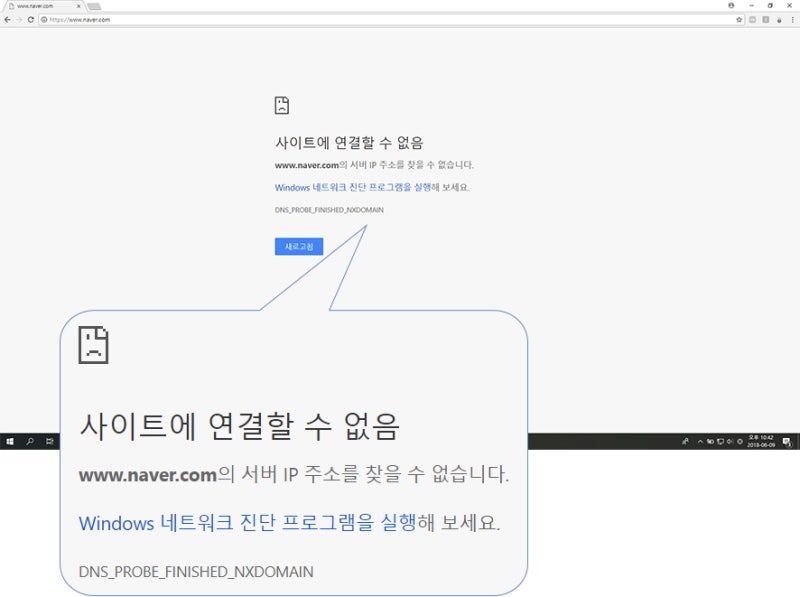Click the DNS_PROBE_FINISHED_NXDOMAIN error code on the page
800x597 pixels.
(329, 210)
